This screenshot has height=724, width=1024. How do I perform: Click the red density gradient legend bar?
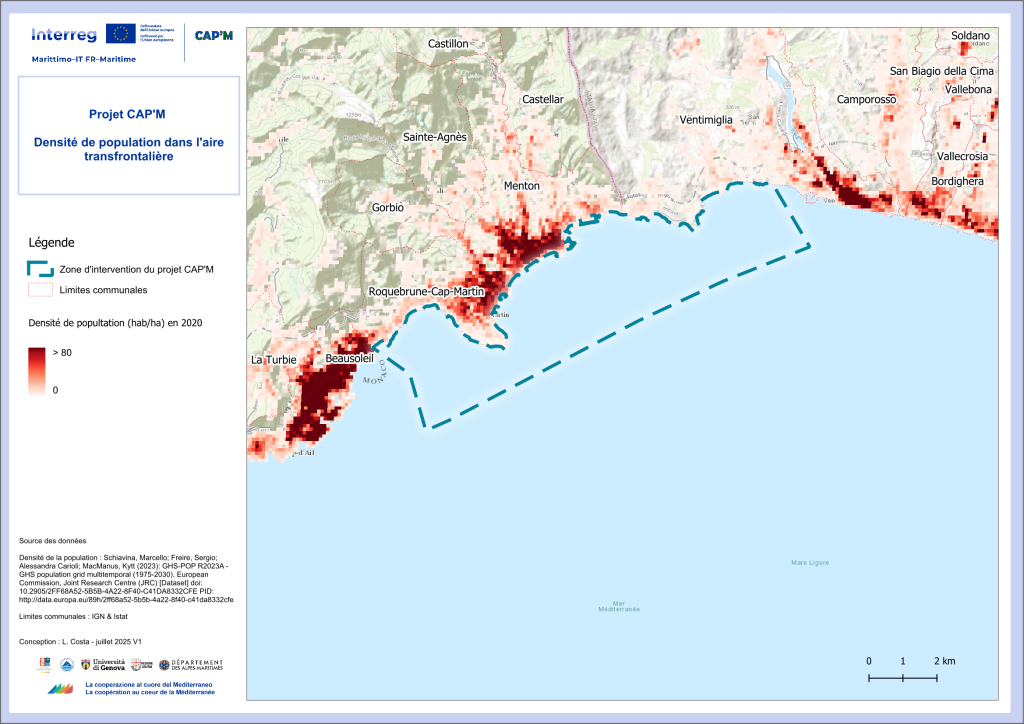coord(37,370)
